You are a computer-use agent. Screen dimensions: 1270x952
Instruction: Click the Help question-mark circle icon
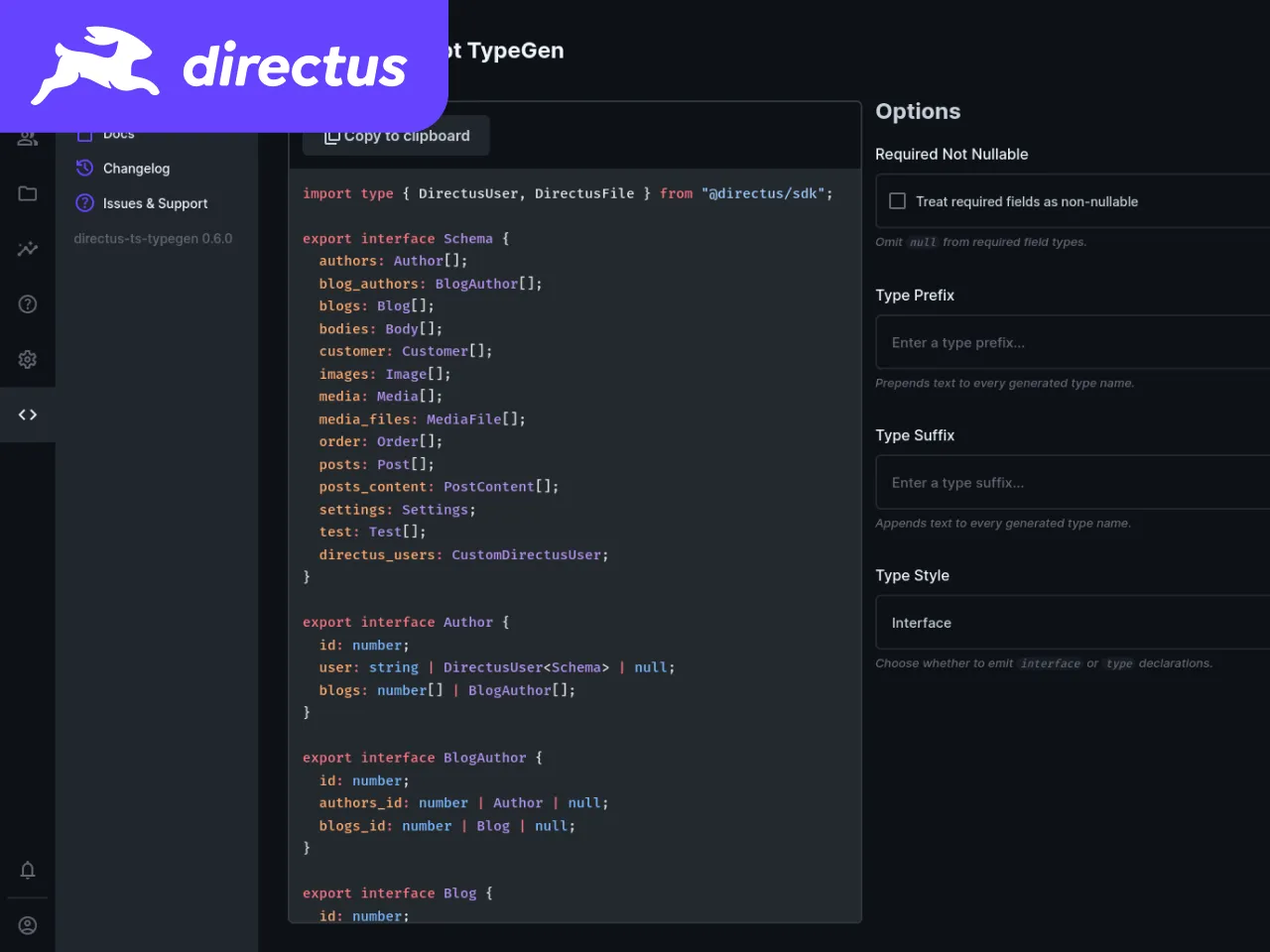pos(27,303)
